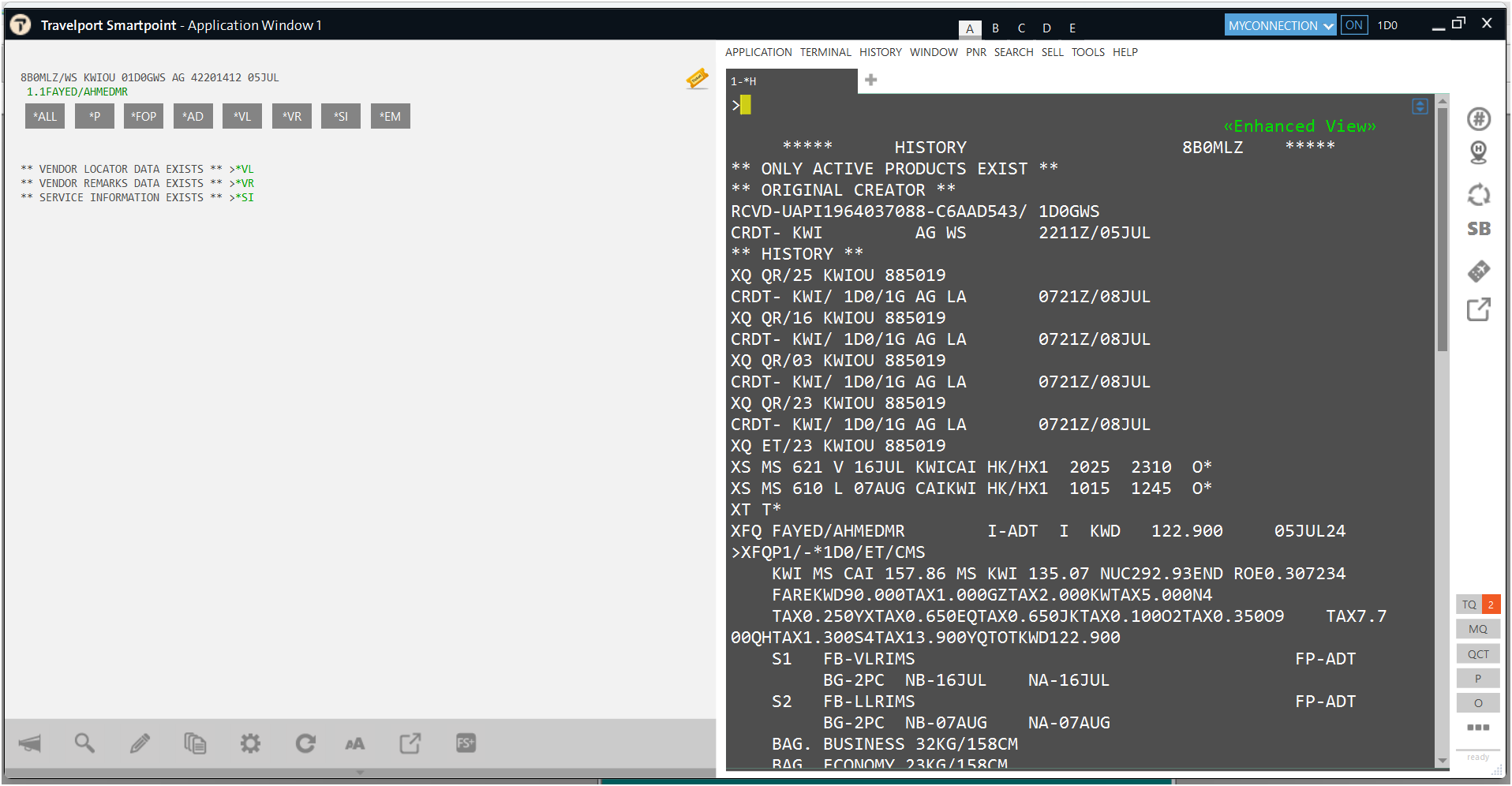Click the QCT side panel button
The height and width of the screenshot is (786, 1512).
coord(1478,654)
